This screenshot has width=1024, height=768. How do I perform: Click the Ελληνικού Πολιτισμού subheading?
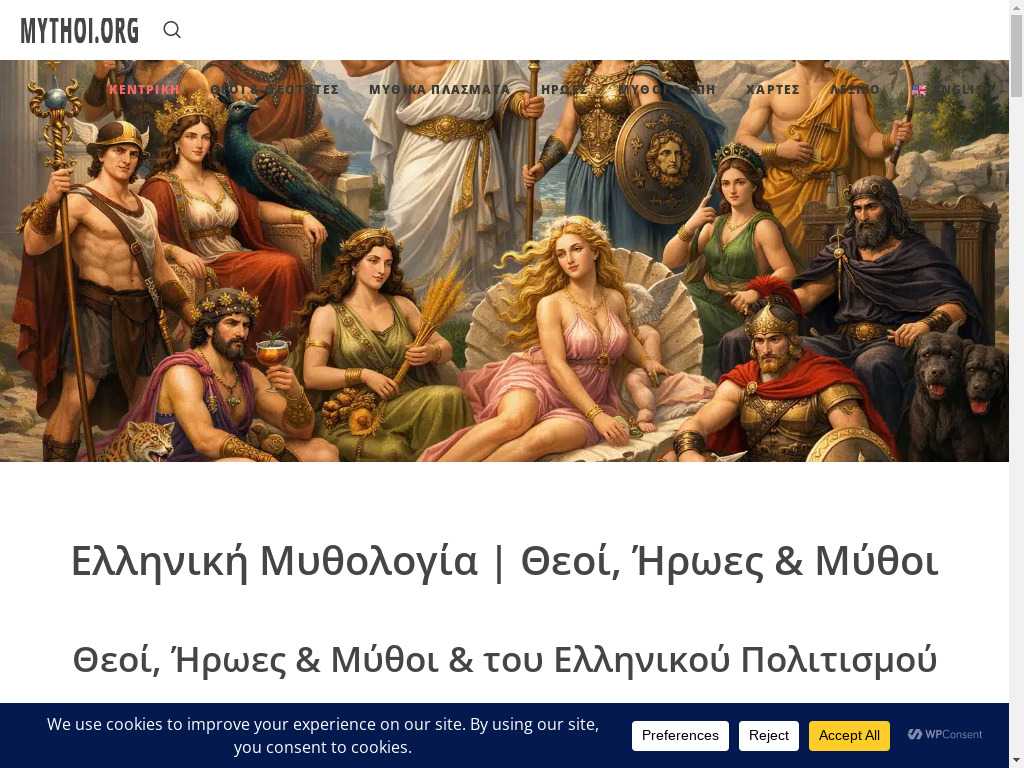click(x=504, y=660)
